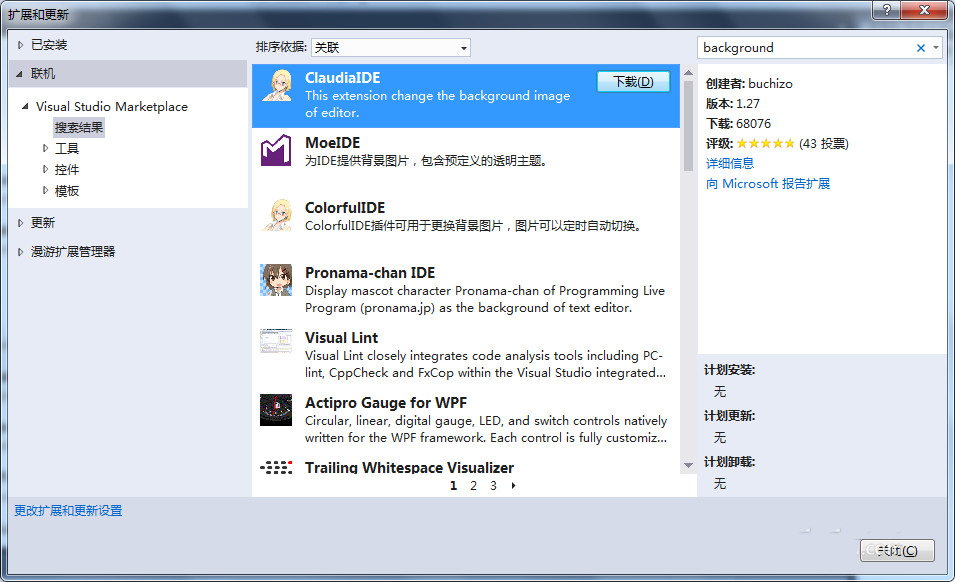Click the Actipro Gauge for WPF icon

point(276,410)
